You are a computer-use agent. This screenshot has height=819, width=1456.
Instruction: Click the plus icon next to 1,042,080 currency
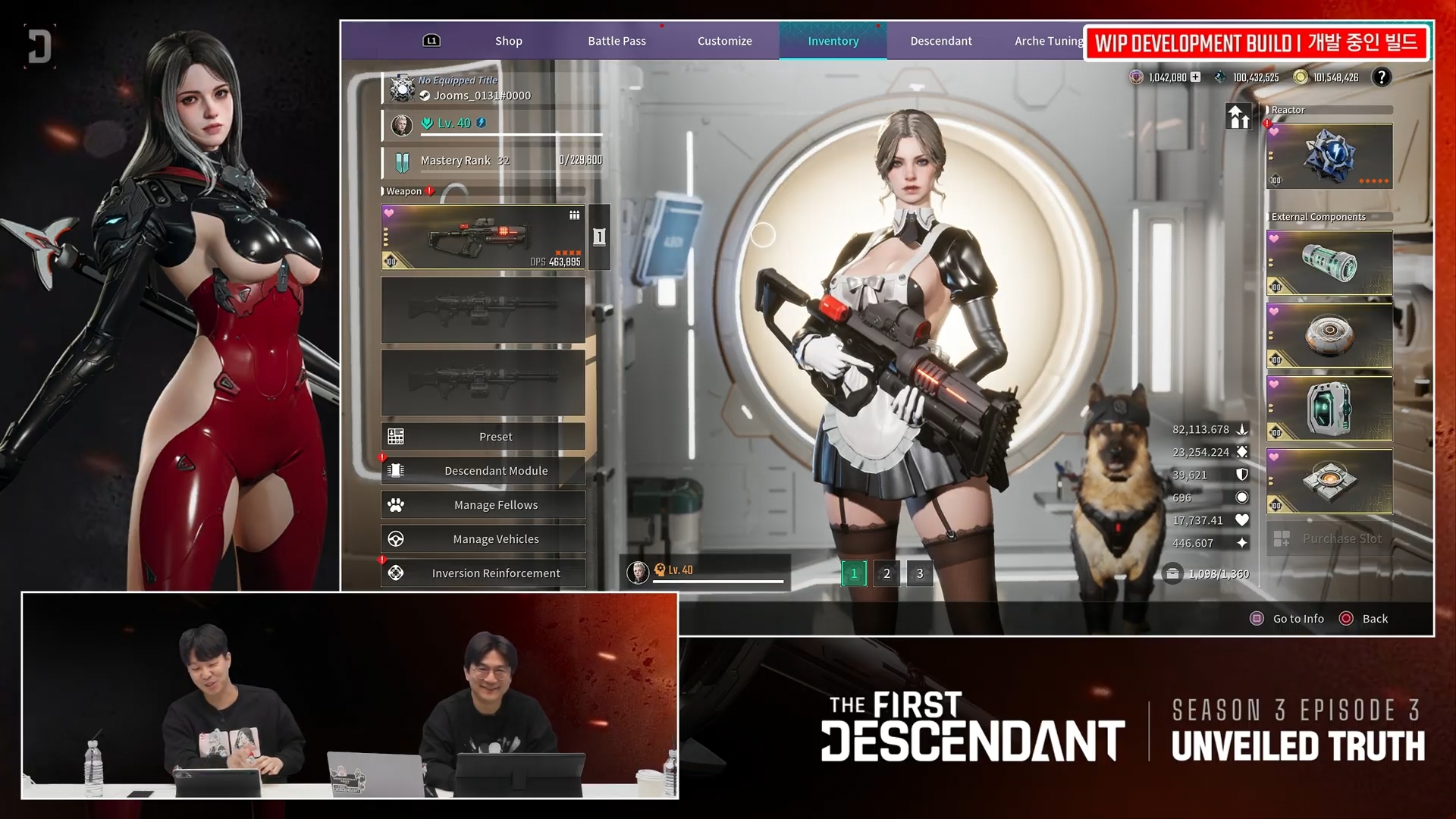point(1195,77)
